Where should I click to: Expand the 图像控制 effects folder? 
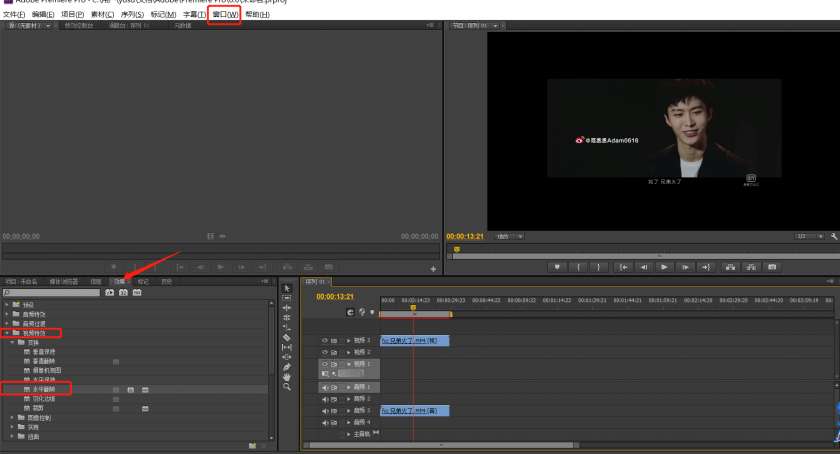click(11, 417)
